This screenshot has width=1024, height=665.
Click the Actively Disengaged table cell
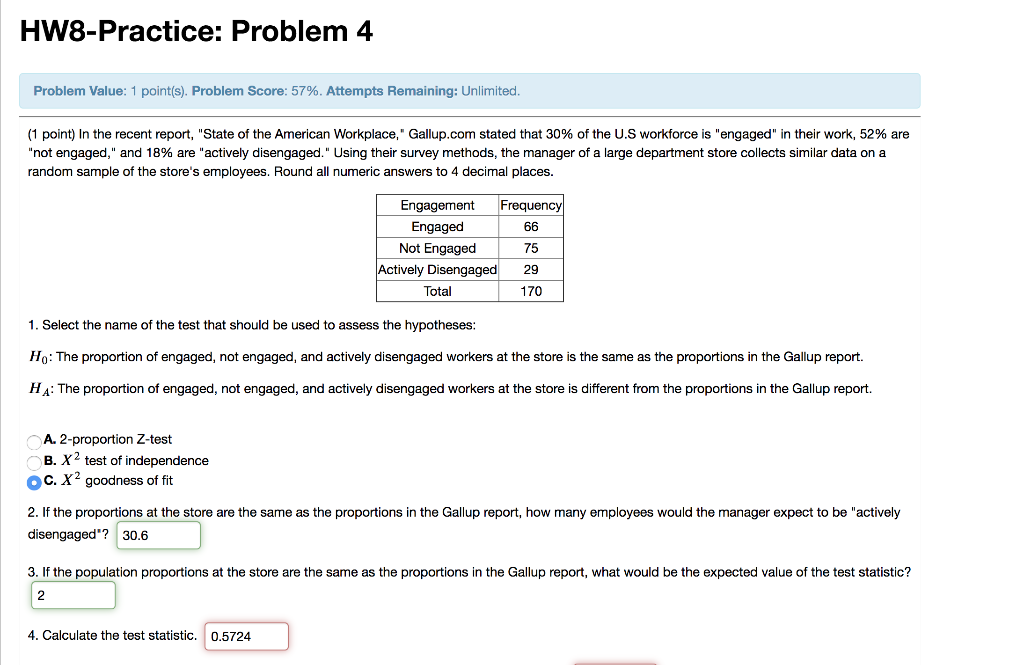(x=437, y=269)
